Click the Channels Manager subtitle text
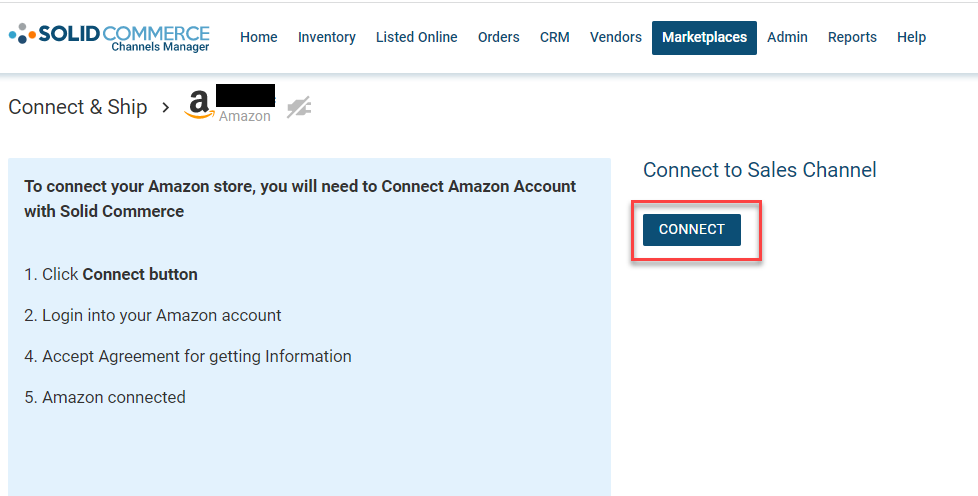The width and height of the screenshot is (978, 496). tap(160, 47)
